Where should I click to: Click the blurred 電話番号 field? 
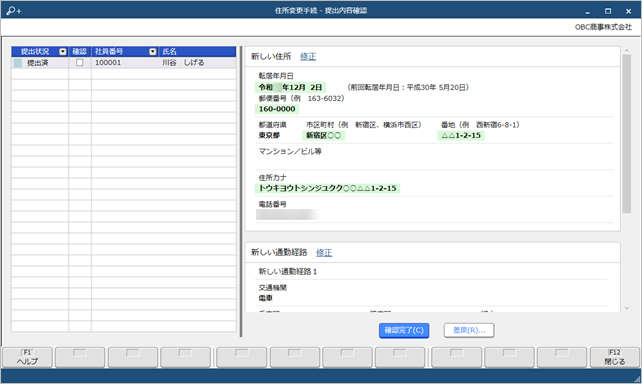288,215
